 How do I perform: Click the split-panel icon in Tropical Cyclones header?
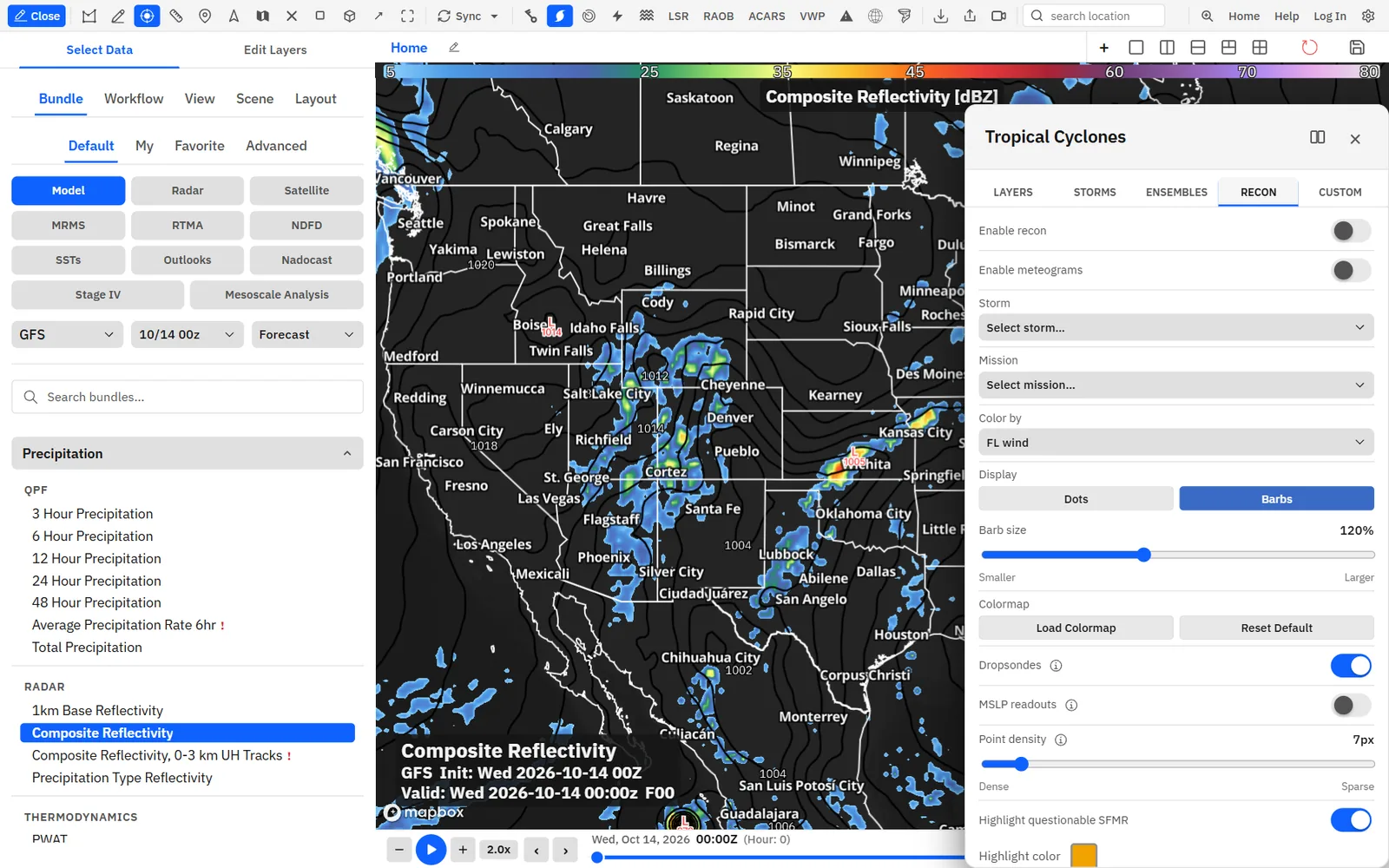pos(1317,137)
